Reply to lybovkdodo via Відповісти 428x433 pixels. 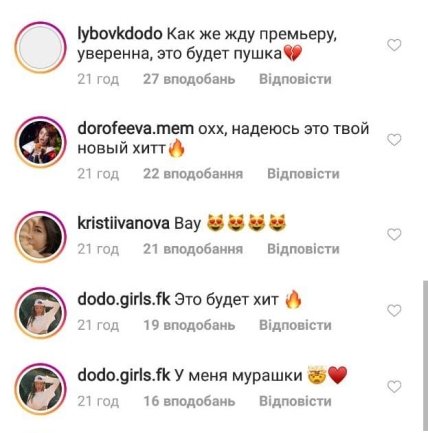pos(295,79)
